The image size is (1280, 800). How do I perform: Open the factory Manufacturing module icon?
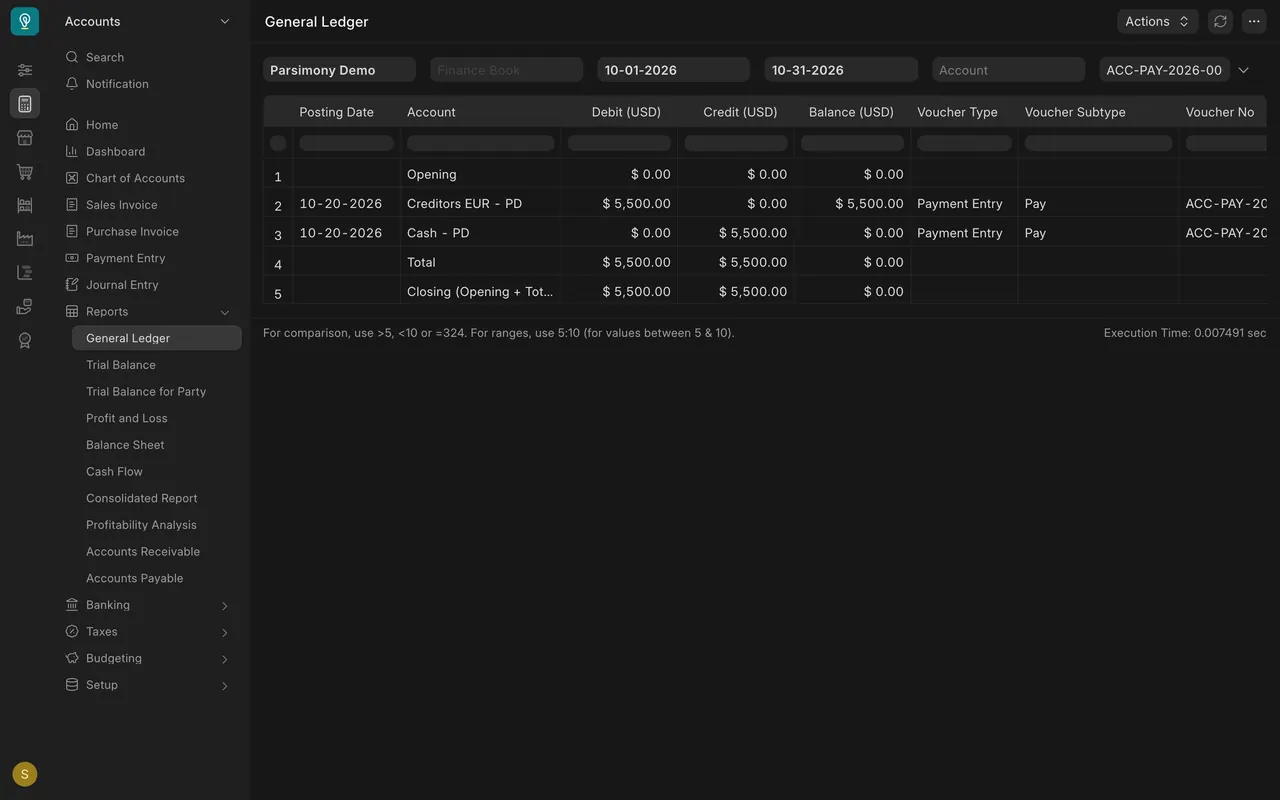[x=25, y=239]
